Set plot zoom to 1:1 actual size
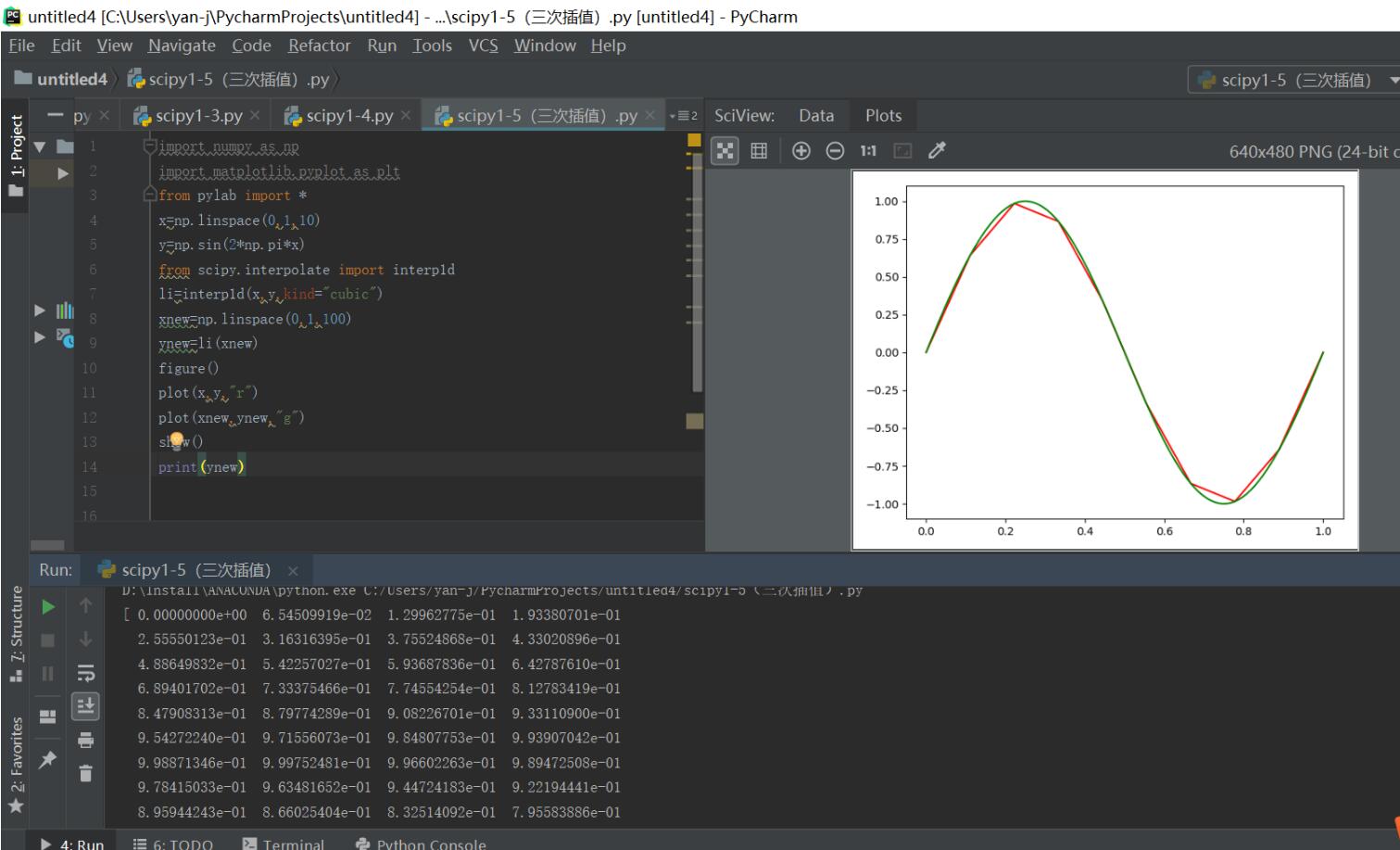This screenshot has height=850, width=1400. coord(868,150)
